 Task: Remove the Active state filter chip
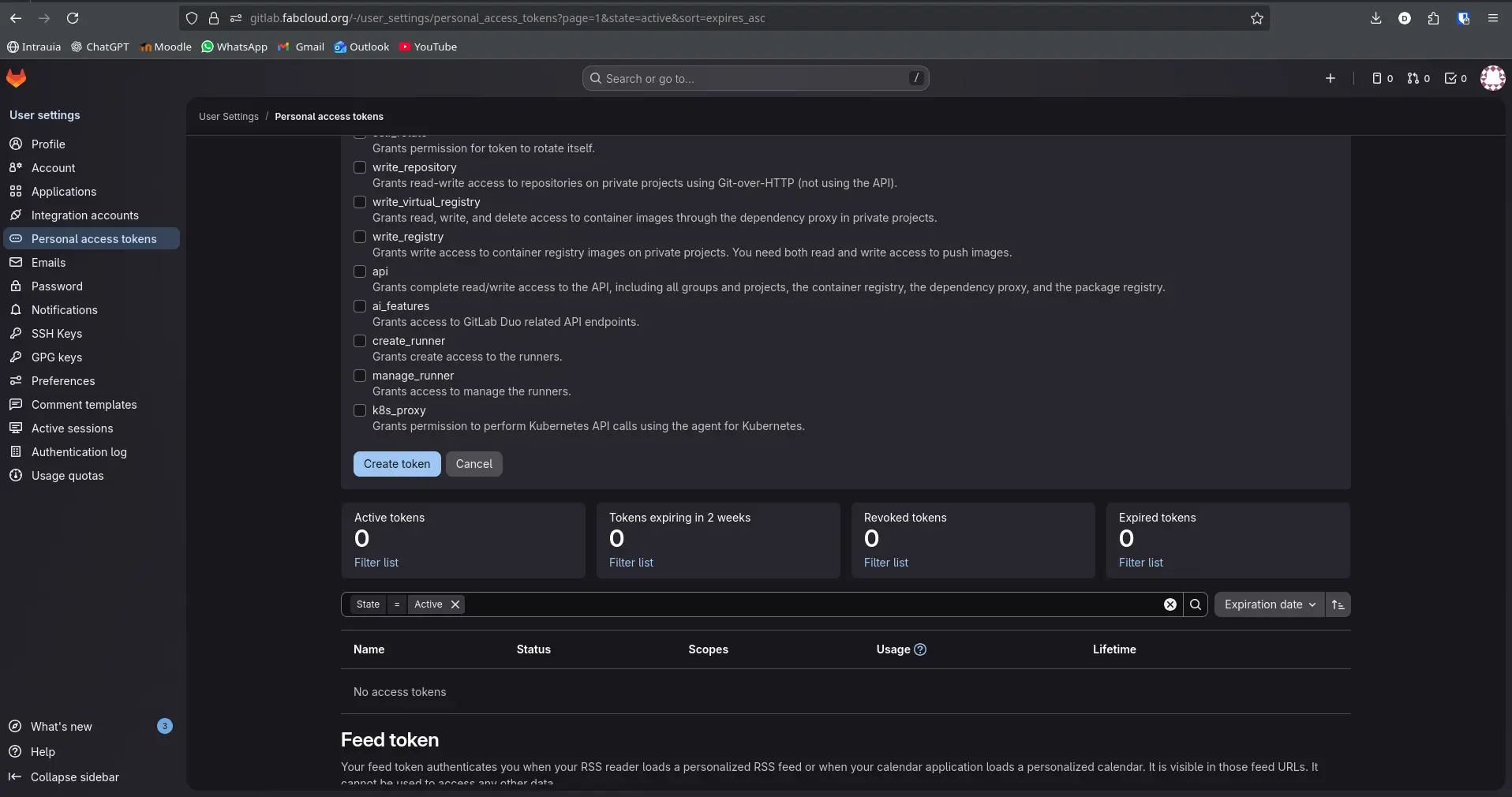coord(455,604)
